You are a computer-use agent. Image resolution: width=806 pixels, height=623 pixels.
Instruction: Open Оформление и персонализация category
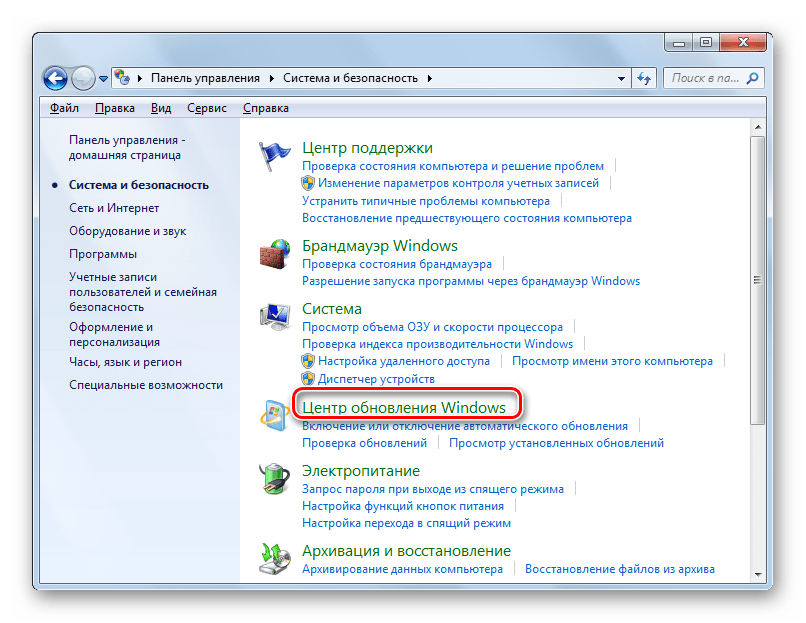tap(115, 335)
